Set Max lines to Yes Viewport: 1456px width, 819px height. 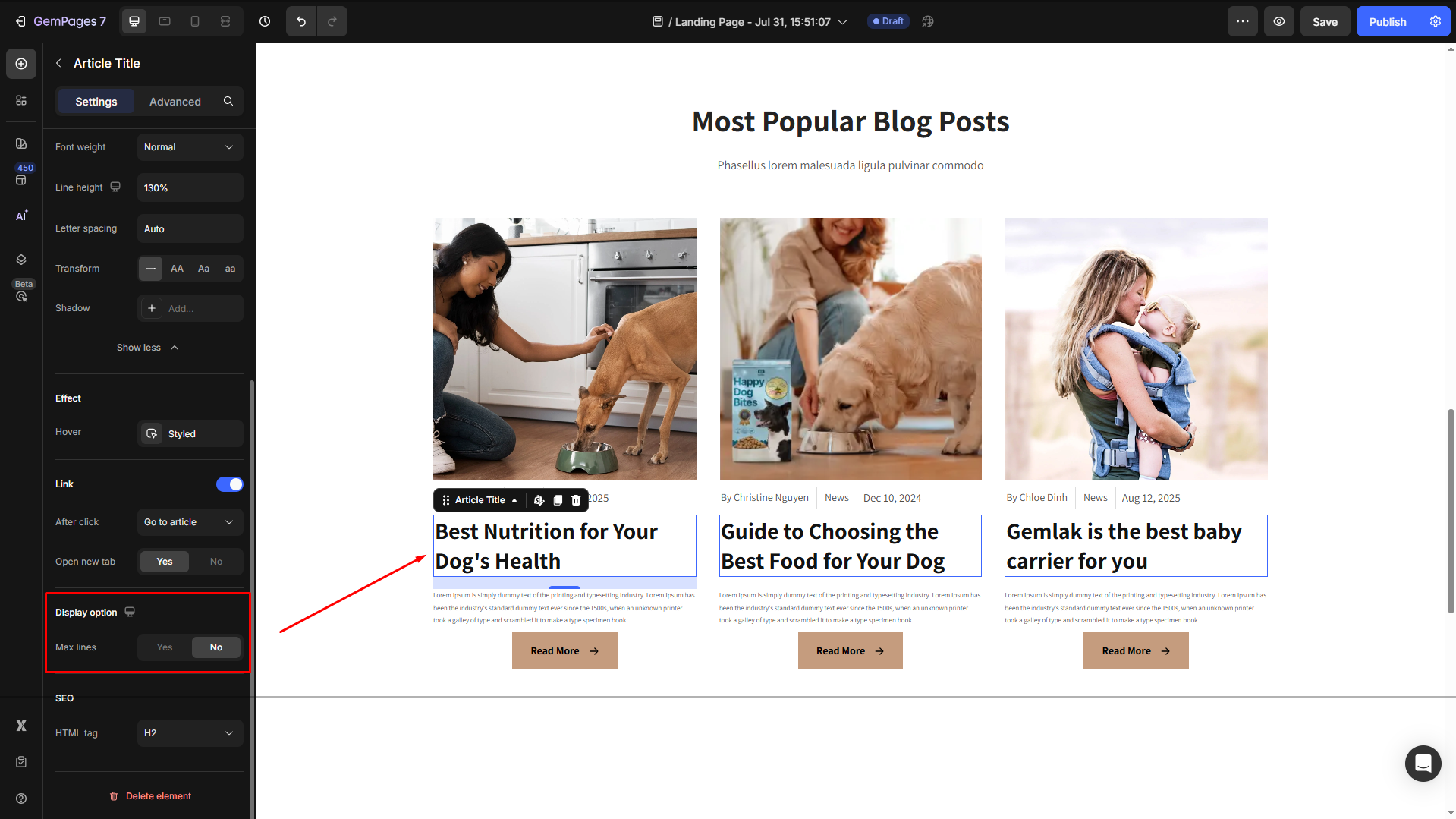[x=165, y=647]
